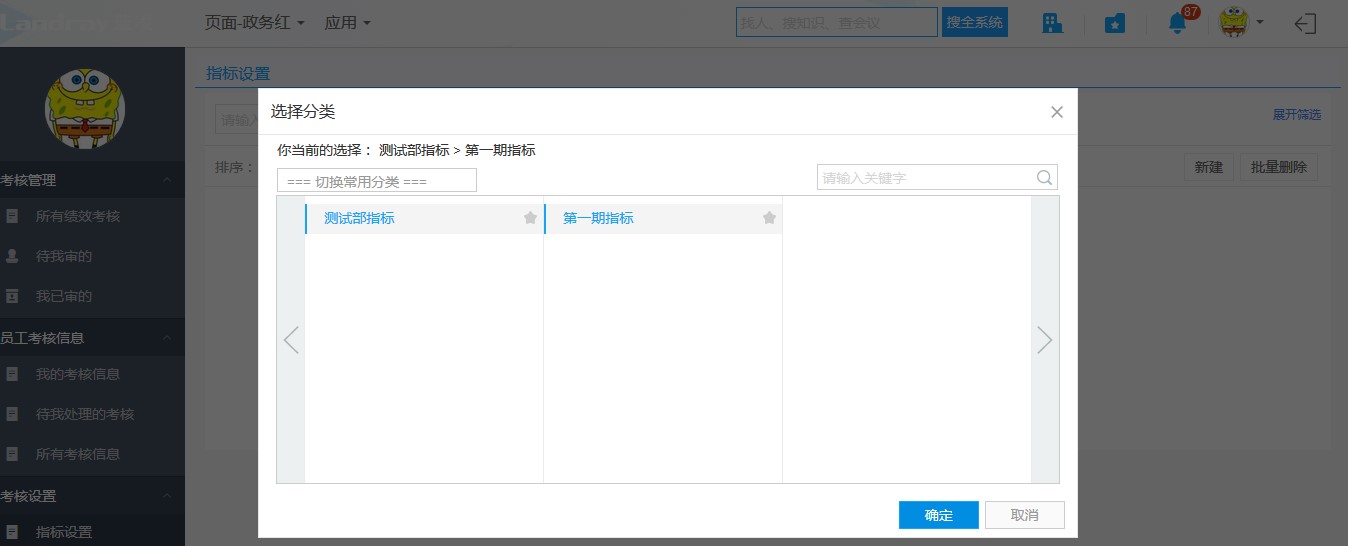Star the 第一期指标 category
The height and width of the screenshot is (546, 1348).
tap(769, 218)
